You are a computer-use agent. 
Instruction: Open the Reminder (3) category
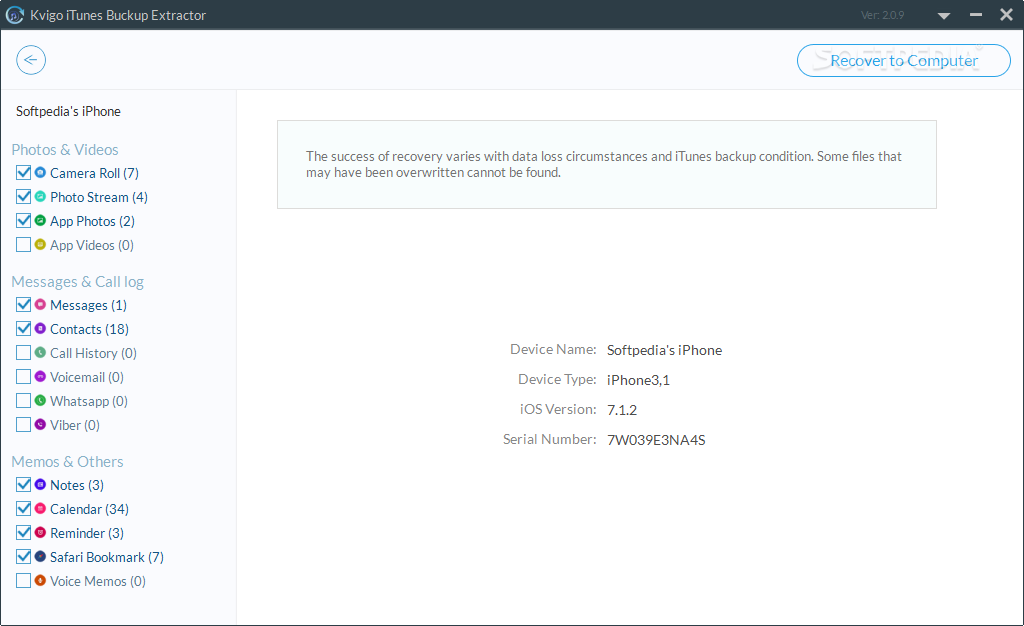point(87,533)
